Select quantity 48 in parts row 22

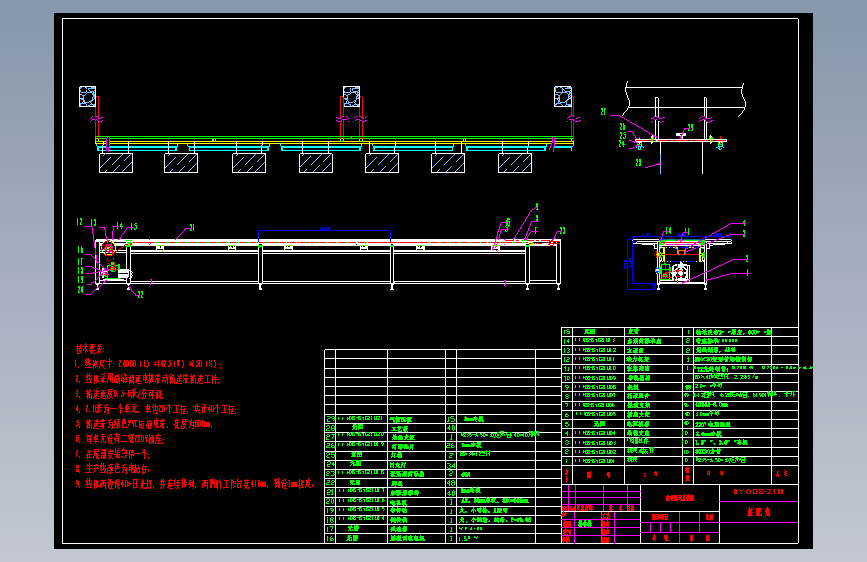tap(451, 483)
